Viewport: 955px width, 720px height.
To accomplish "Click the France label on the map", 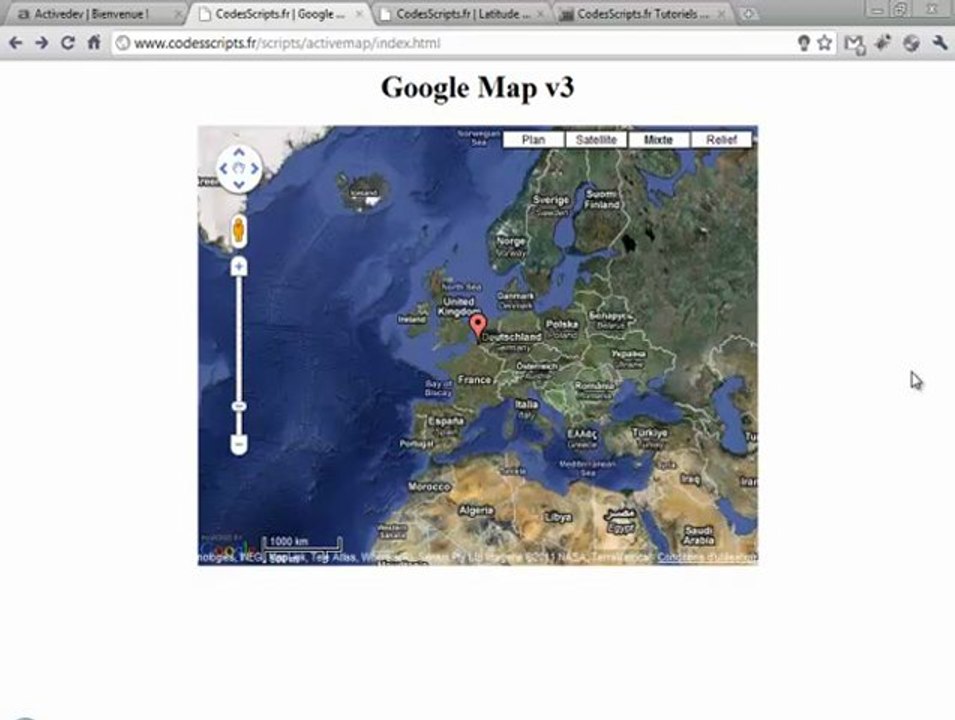I will (x=474, y=379).
